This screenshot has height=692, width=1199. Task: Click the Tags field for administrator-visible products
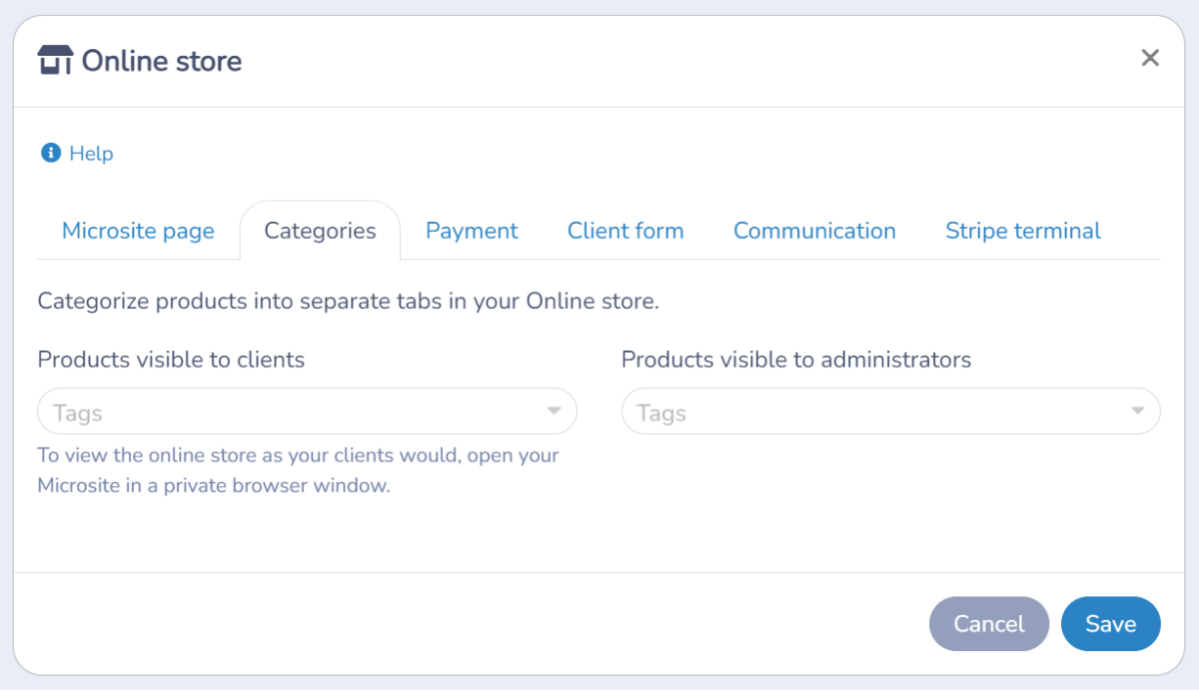tap(891, 411)
